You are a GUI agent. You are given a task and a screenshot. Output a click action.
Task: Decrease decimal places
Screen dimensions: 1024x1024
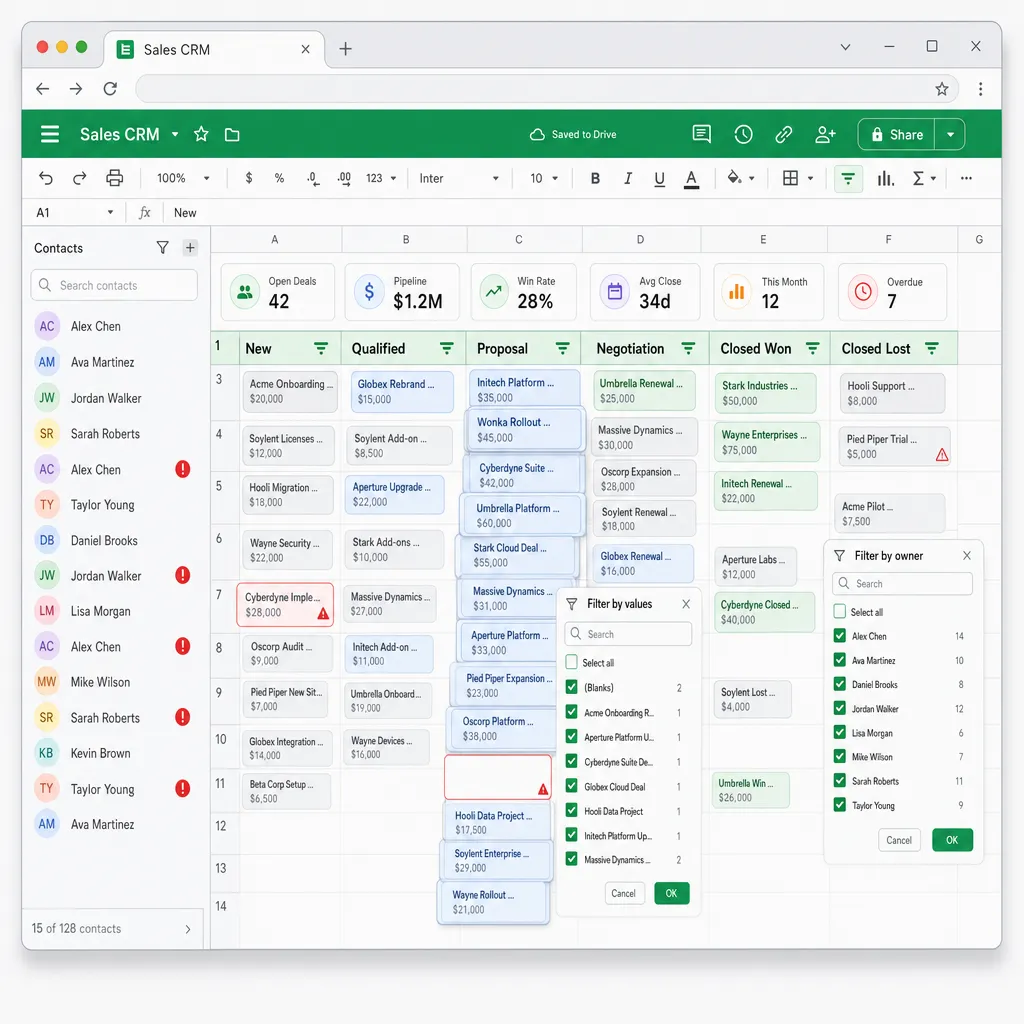click(x=313, y=178)
